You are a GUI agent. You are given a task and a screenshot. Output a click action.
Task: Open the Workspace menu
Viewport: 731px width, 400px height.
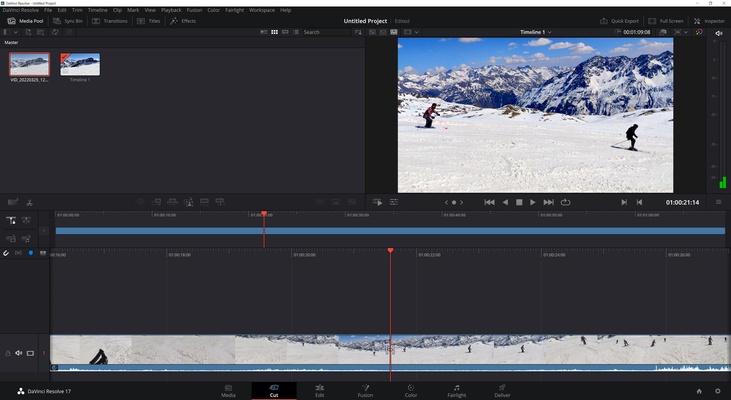click(262, 10)
